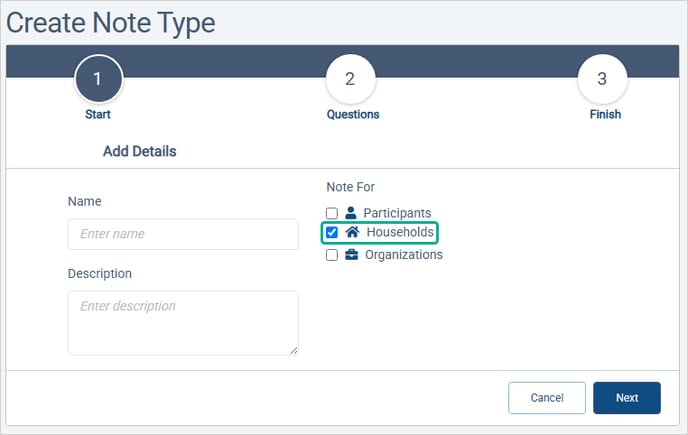Click into the Description text area
688x435 pixels.
coord(183,323)
